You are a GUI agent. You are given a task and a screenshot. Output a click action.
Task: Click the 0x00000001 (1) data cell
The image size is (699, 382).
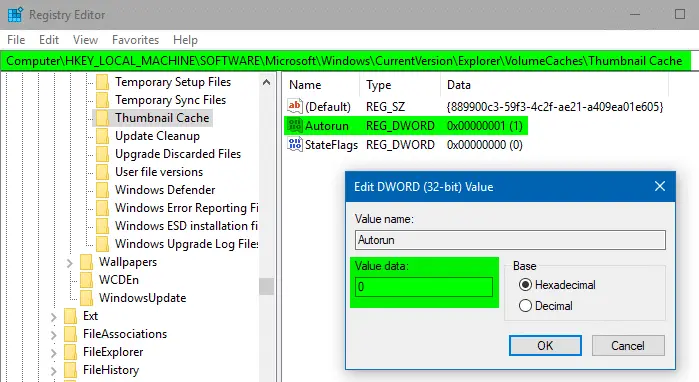coord(485,126)
